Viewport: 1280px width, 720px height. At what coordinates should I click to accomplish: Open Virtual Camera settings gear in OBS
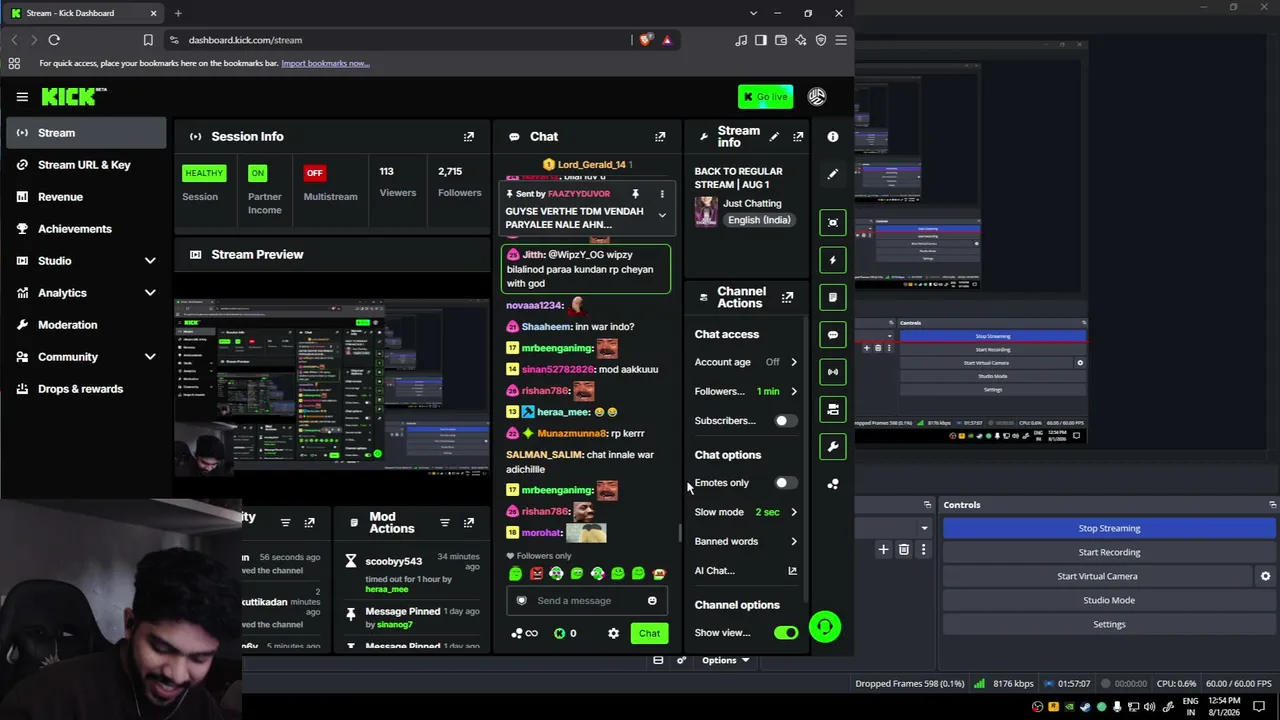(x=1265, y=576)
